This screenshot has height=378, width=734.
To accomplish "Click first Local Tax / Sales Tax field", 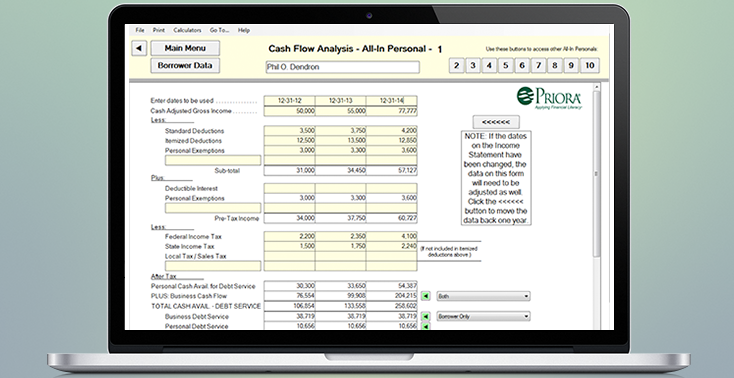I will (289, 256).
